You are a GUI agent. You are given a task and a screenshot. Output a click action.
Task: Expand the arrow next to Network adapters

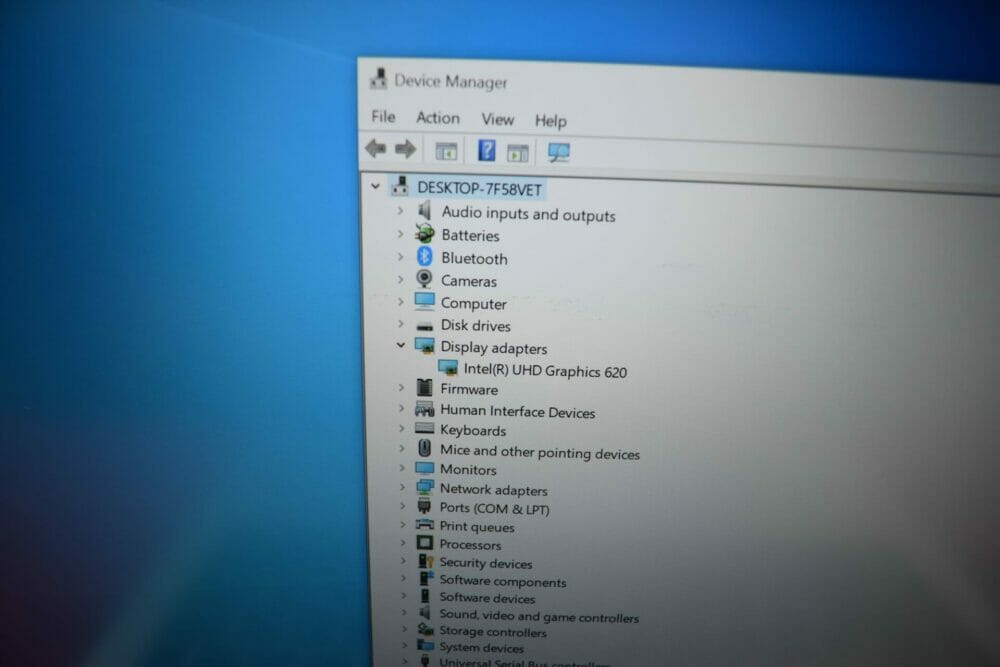402,488
